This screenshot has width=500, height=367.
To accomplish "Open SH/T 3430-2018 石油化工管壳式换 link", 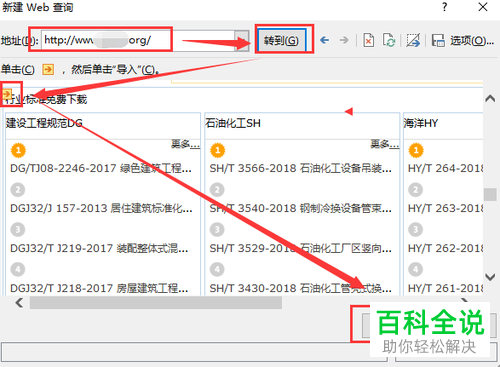I will [301, 288].
